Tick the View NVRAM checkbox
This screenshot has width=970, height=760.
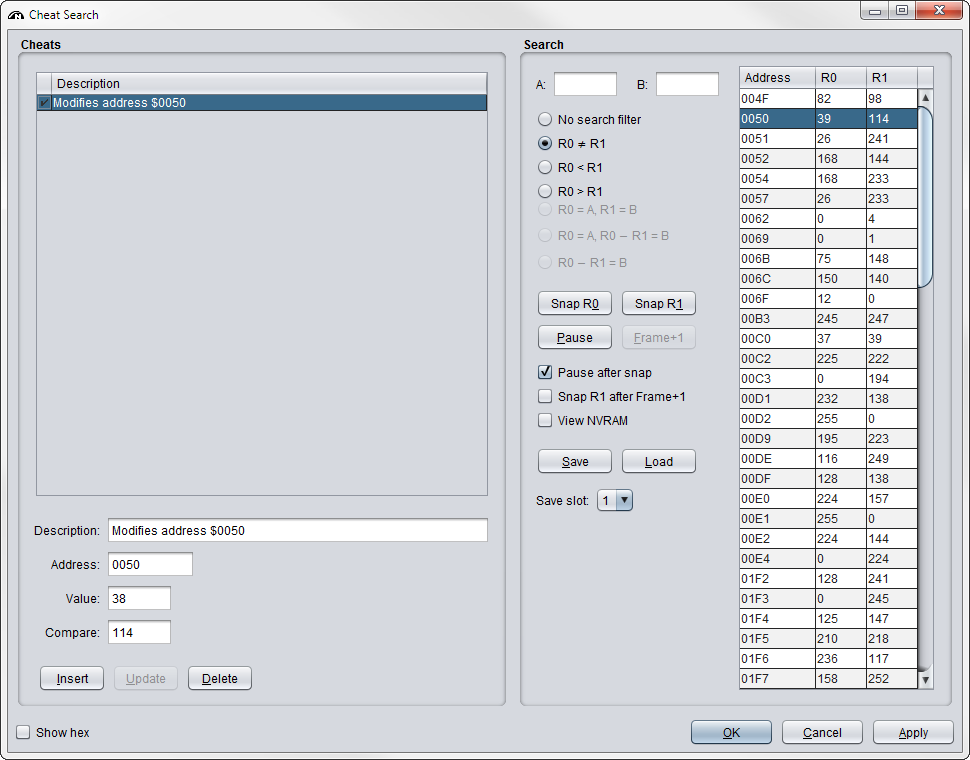click(545, 420)
